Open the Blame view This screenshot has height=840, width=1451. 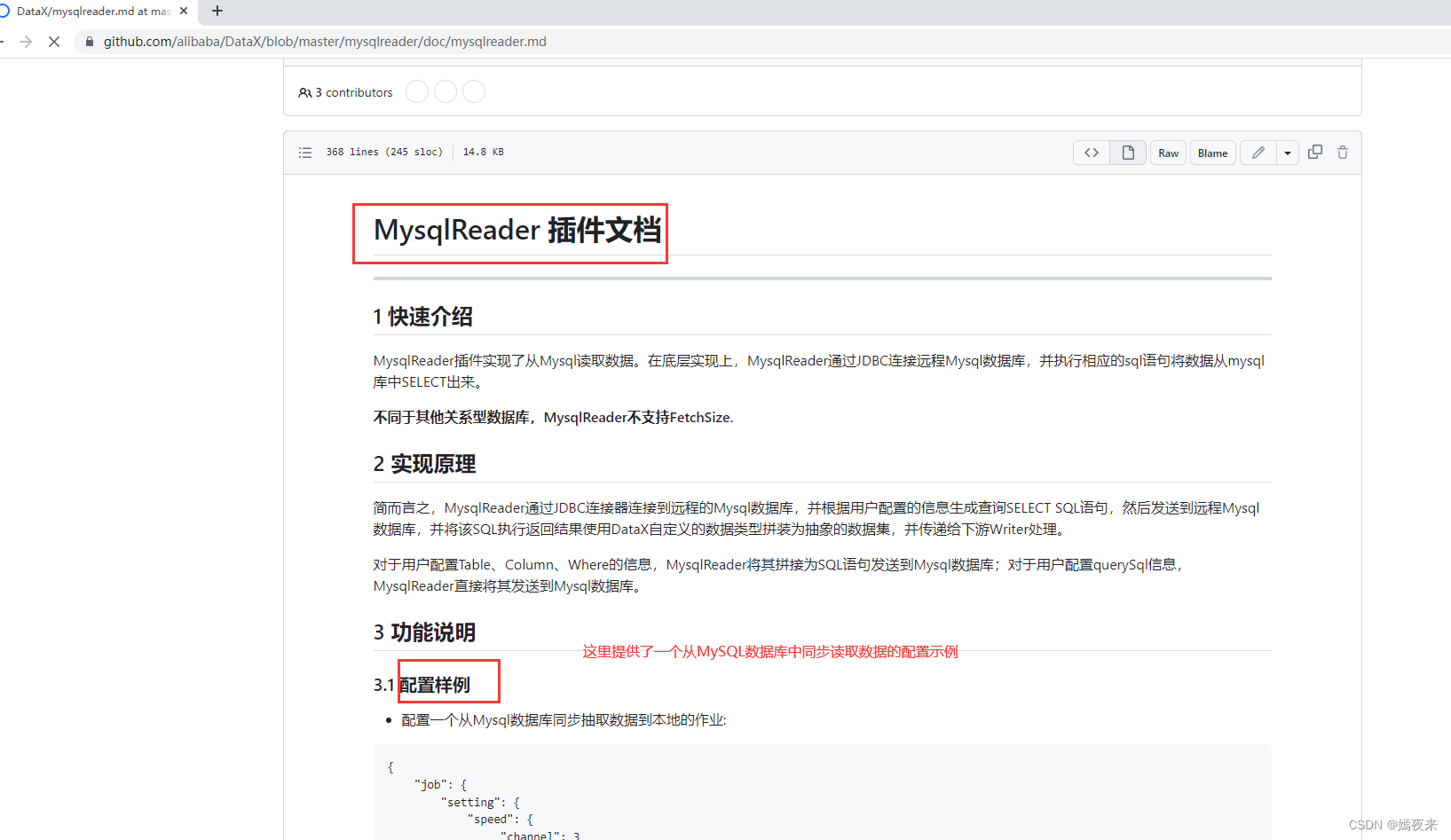[1212, 153]
